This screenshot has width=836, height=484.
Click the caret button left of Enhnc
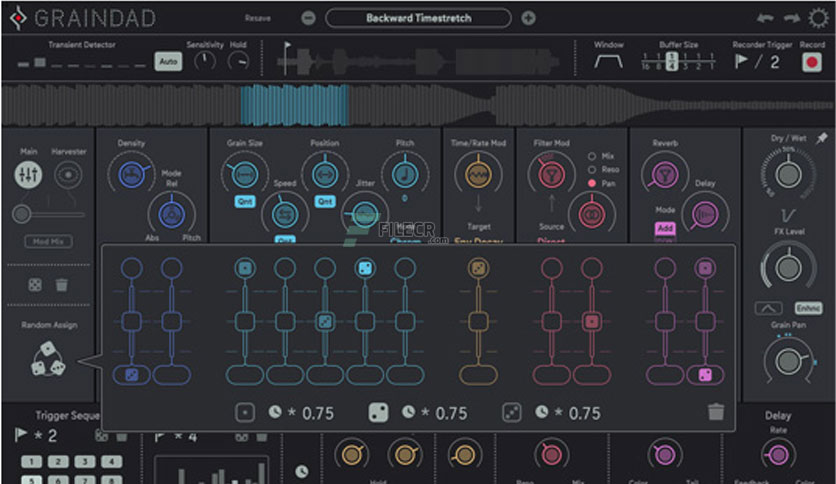pyautogui.click(x=768, y=308)
